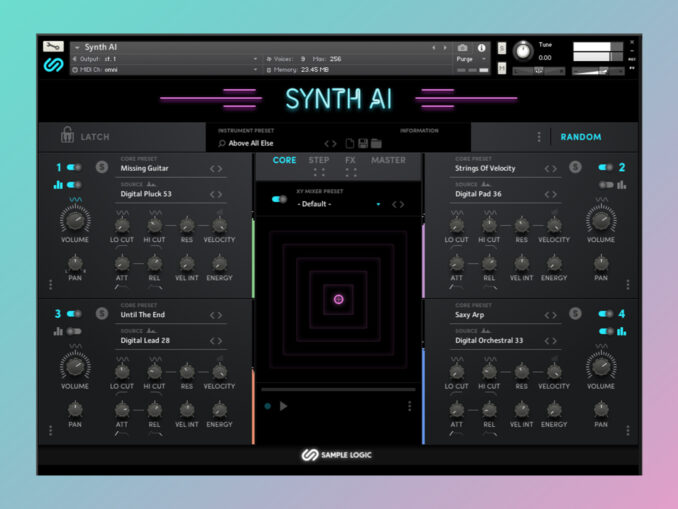Click the XY pad center cursor
Image resolution: width=678 pixels, height=509 pixels.
339,299
